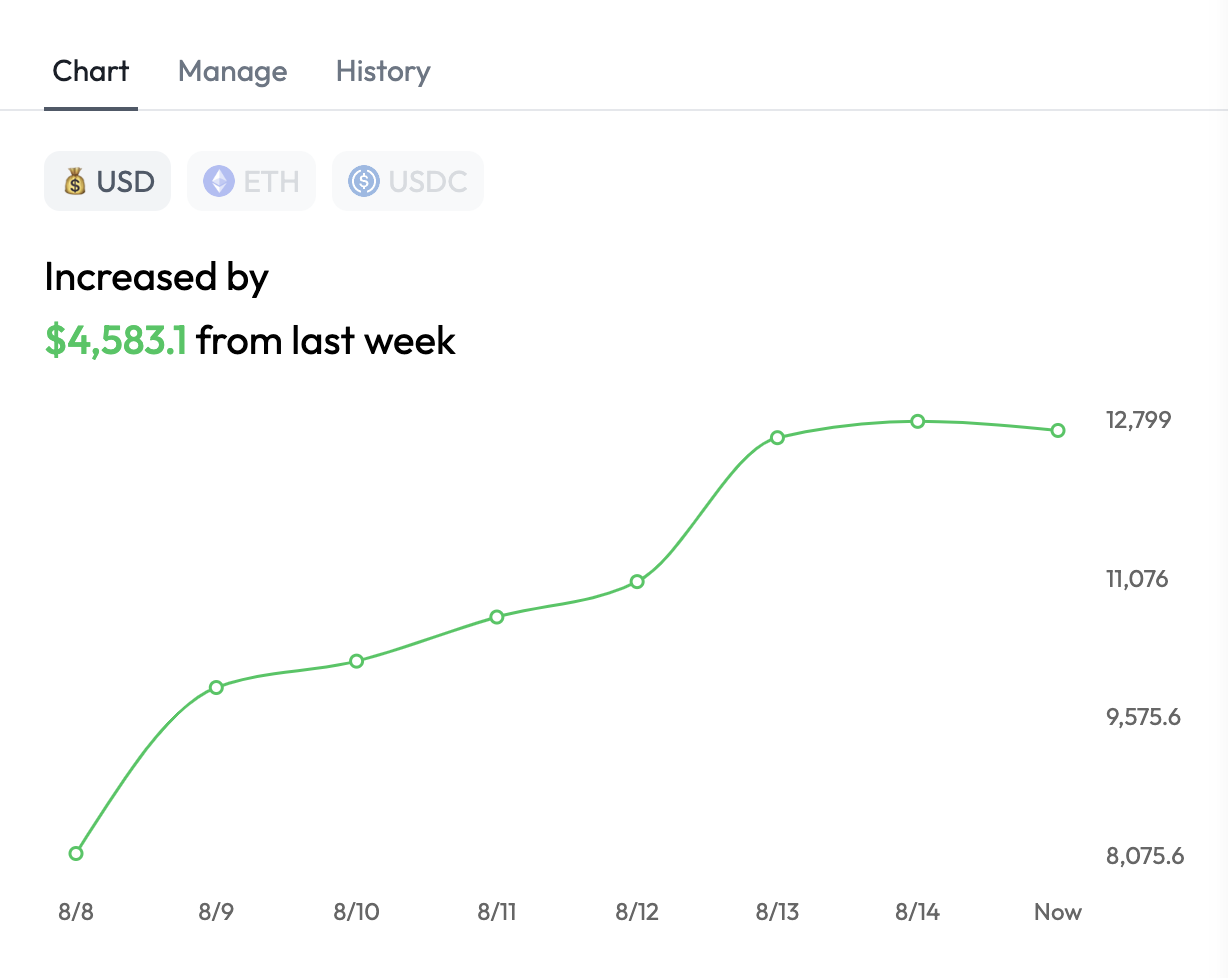
Task: Click the 8/14 peak data point
Action: pos(917,421)
